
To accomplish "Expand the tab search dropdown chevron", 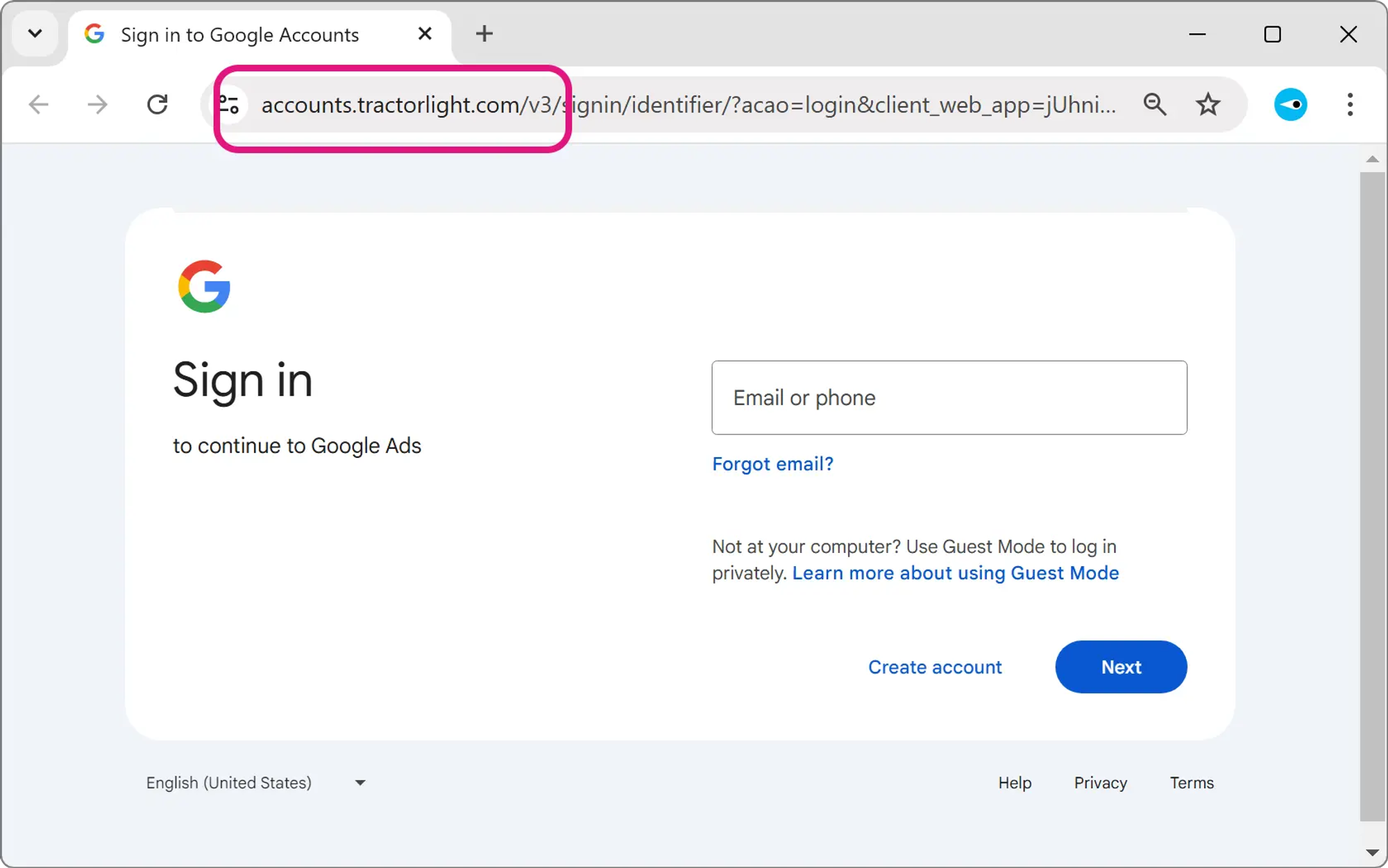I will click(x=35, y=33).
